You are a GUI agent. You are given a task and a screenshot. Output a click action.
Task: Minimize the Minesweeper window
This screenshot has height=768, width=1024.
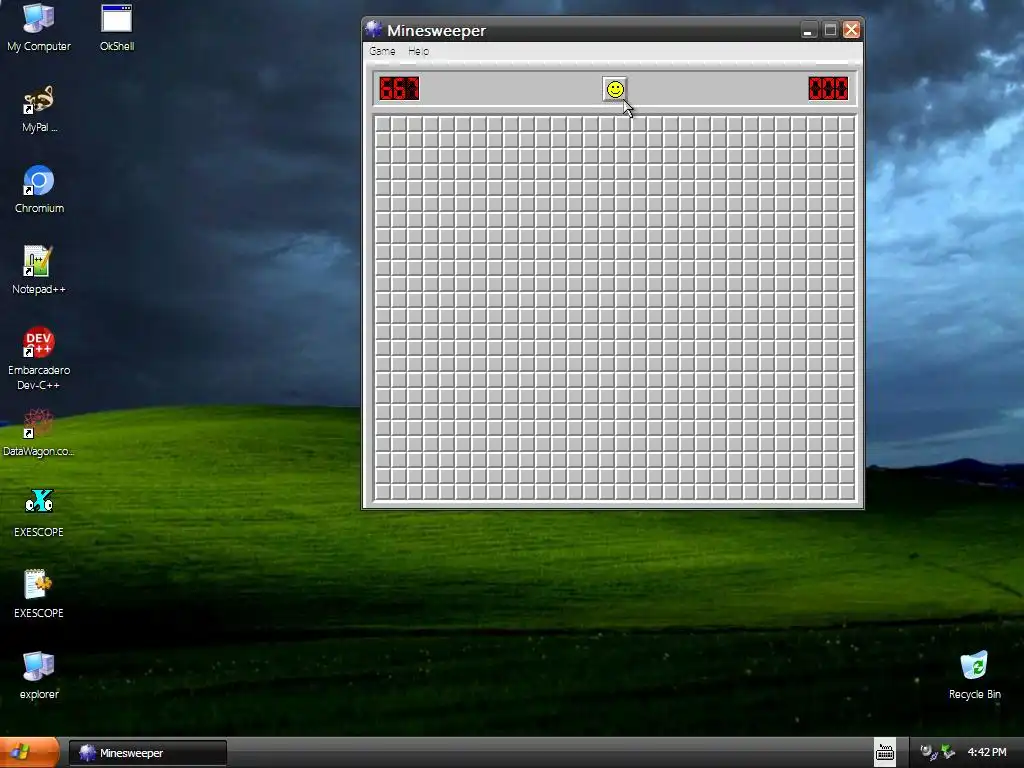click(x=808, y=30)
